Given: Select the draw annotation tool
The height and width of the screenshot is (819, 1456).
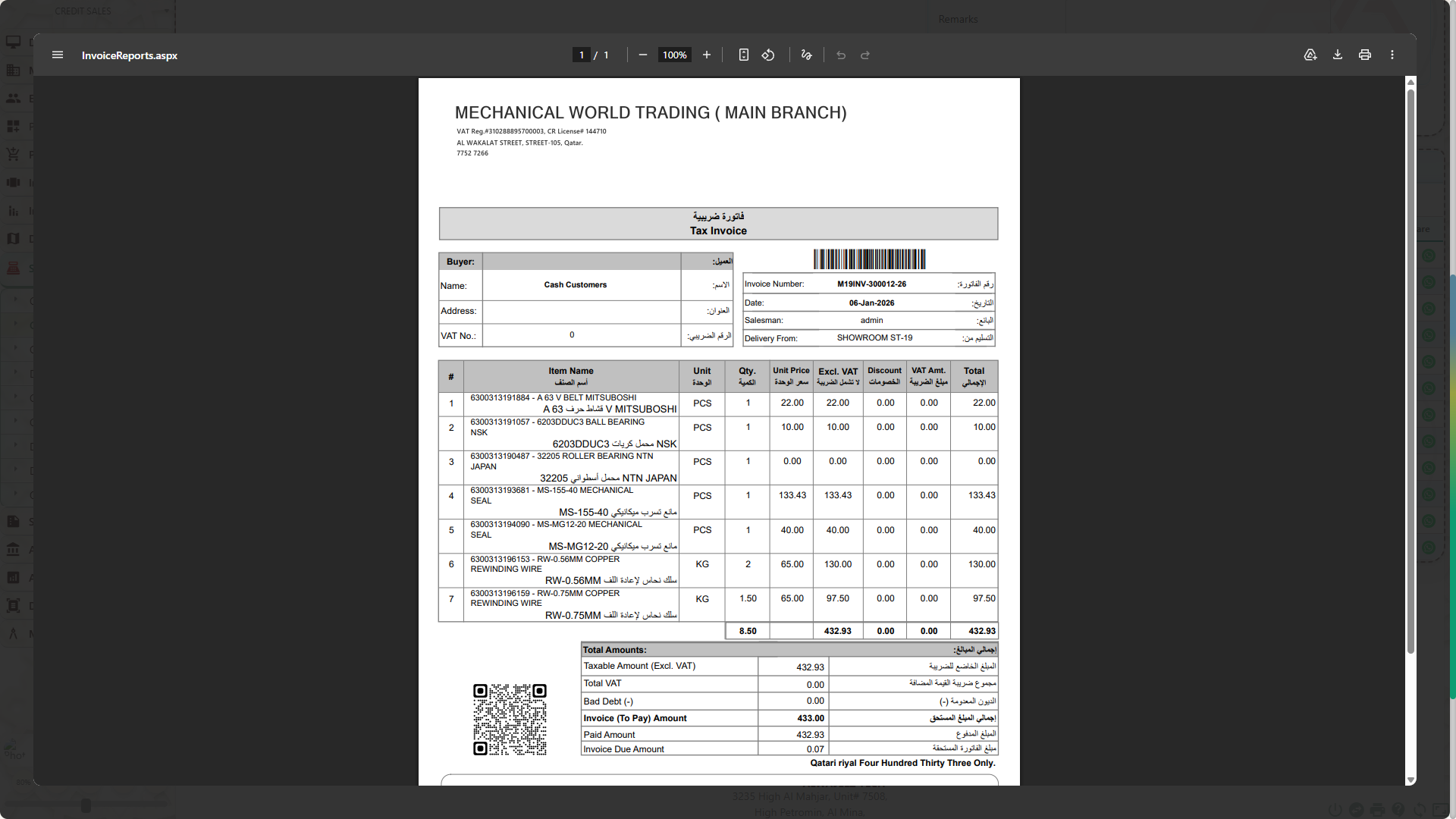Looking at the screenshot, I should (806, 55).
